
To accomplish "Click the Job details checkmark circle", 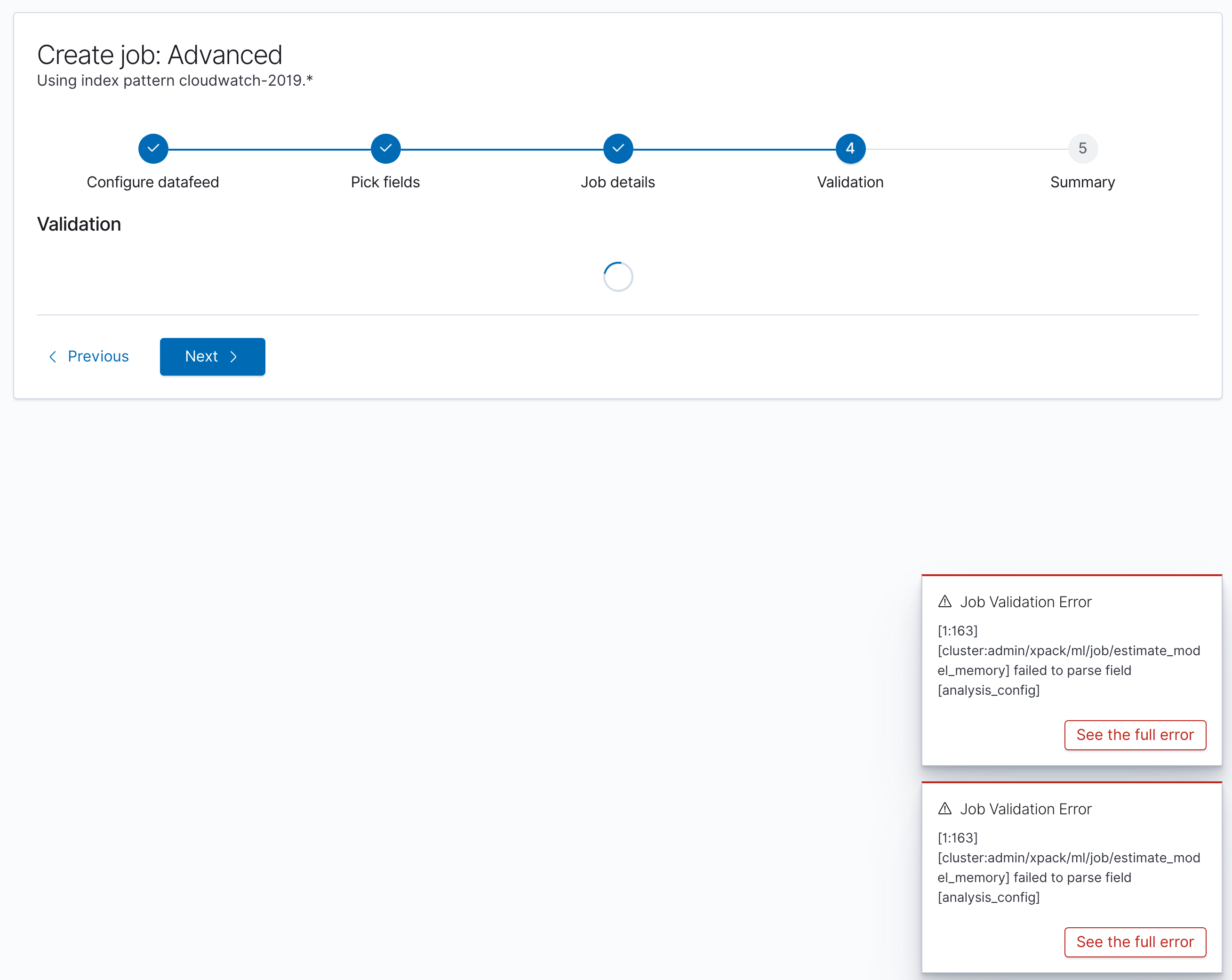I will 618,148.
